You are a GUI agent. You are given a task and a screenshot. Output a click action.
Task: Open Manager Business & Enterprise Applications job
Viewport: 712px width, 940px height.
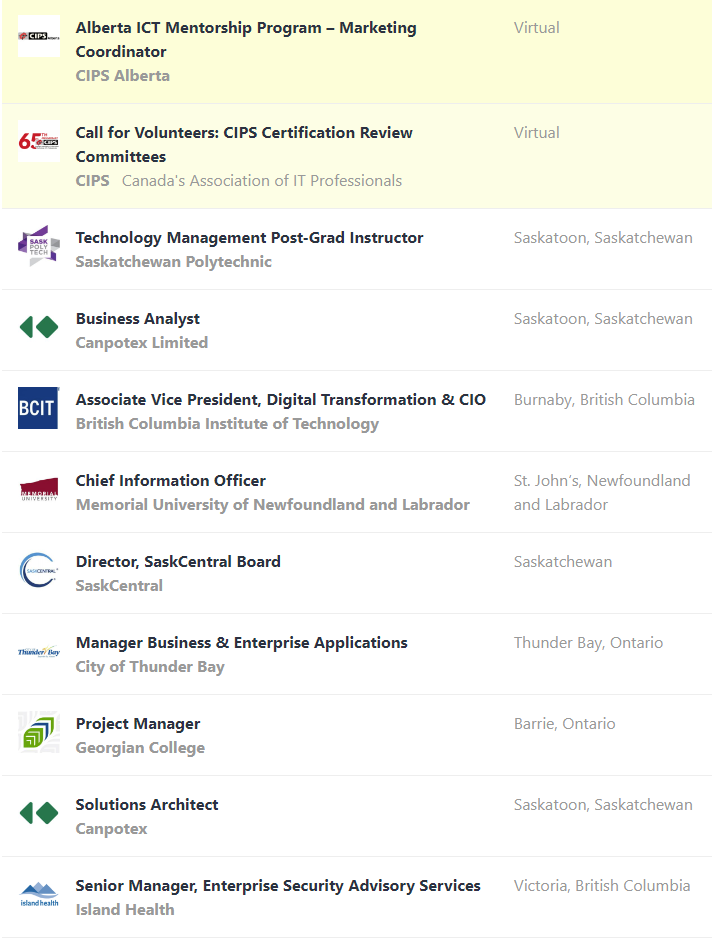coord(242,643)
